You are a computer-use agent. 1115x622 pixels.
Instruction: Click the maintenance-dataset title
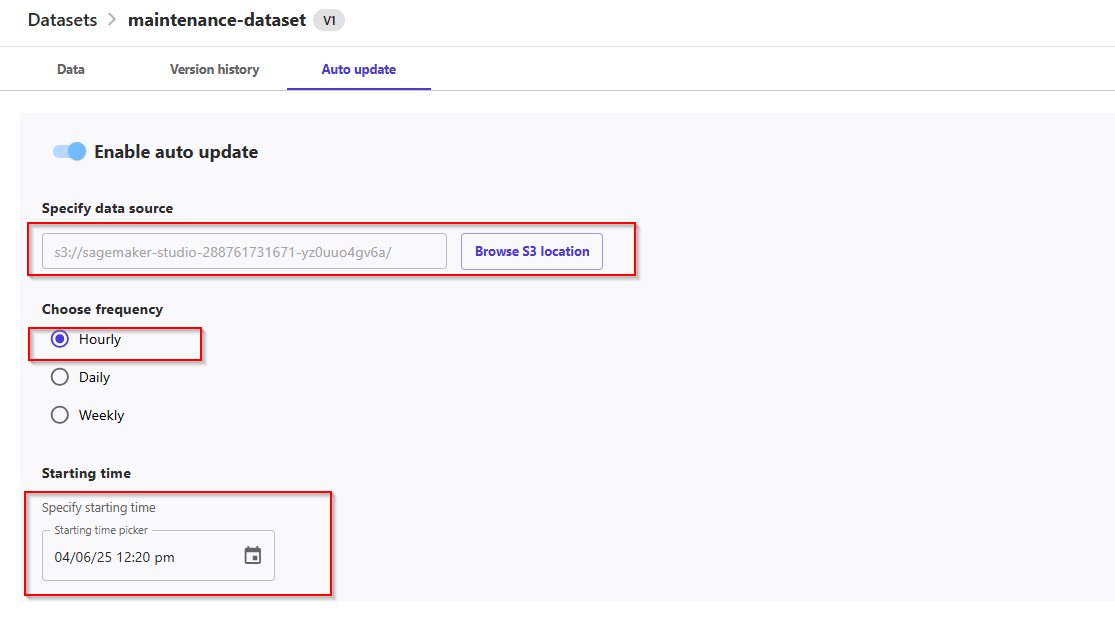(217, 20)
